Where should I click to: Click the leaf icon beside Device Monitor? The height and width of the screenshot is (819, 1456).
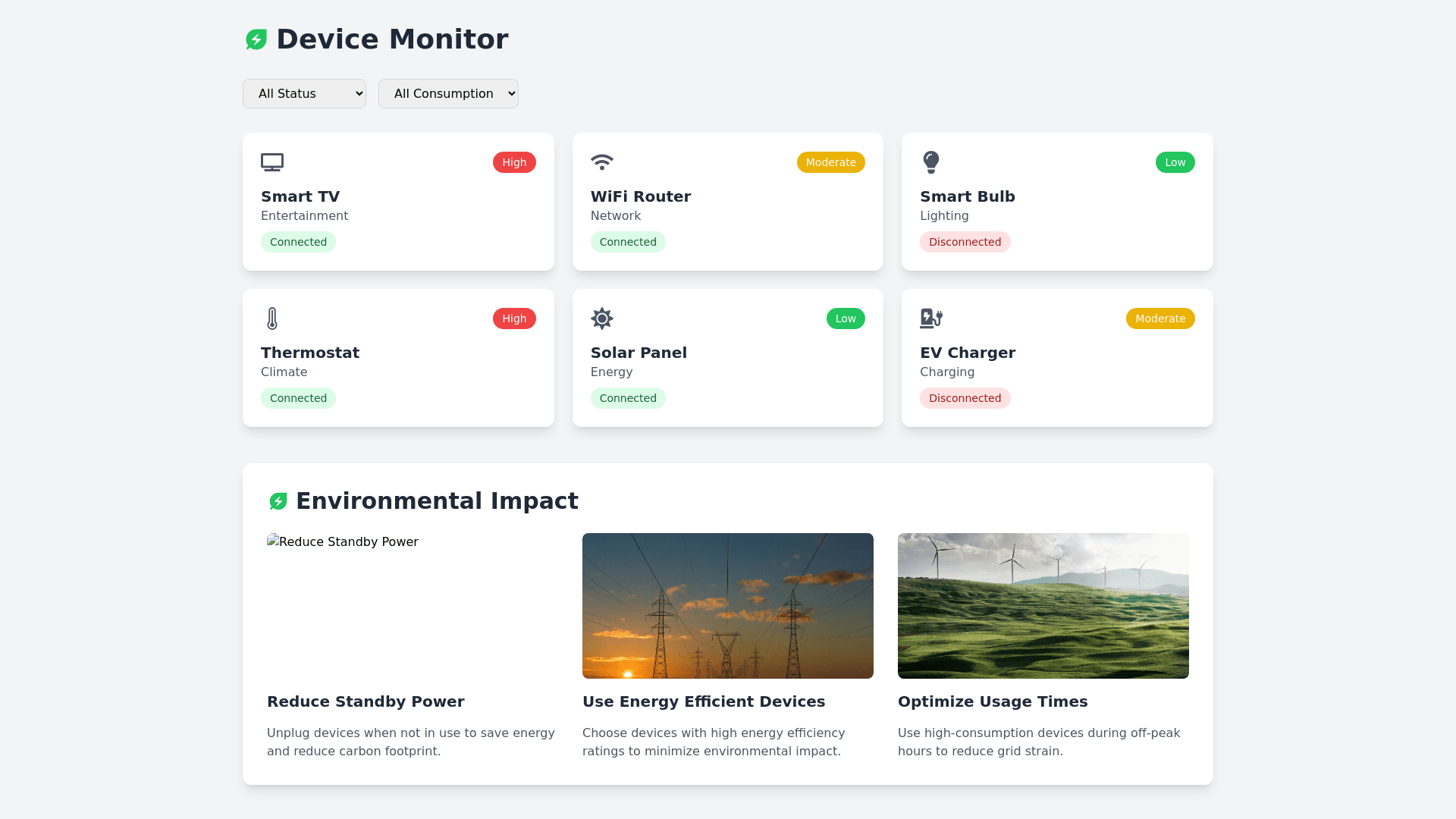(256, 39)
